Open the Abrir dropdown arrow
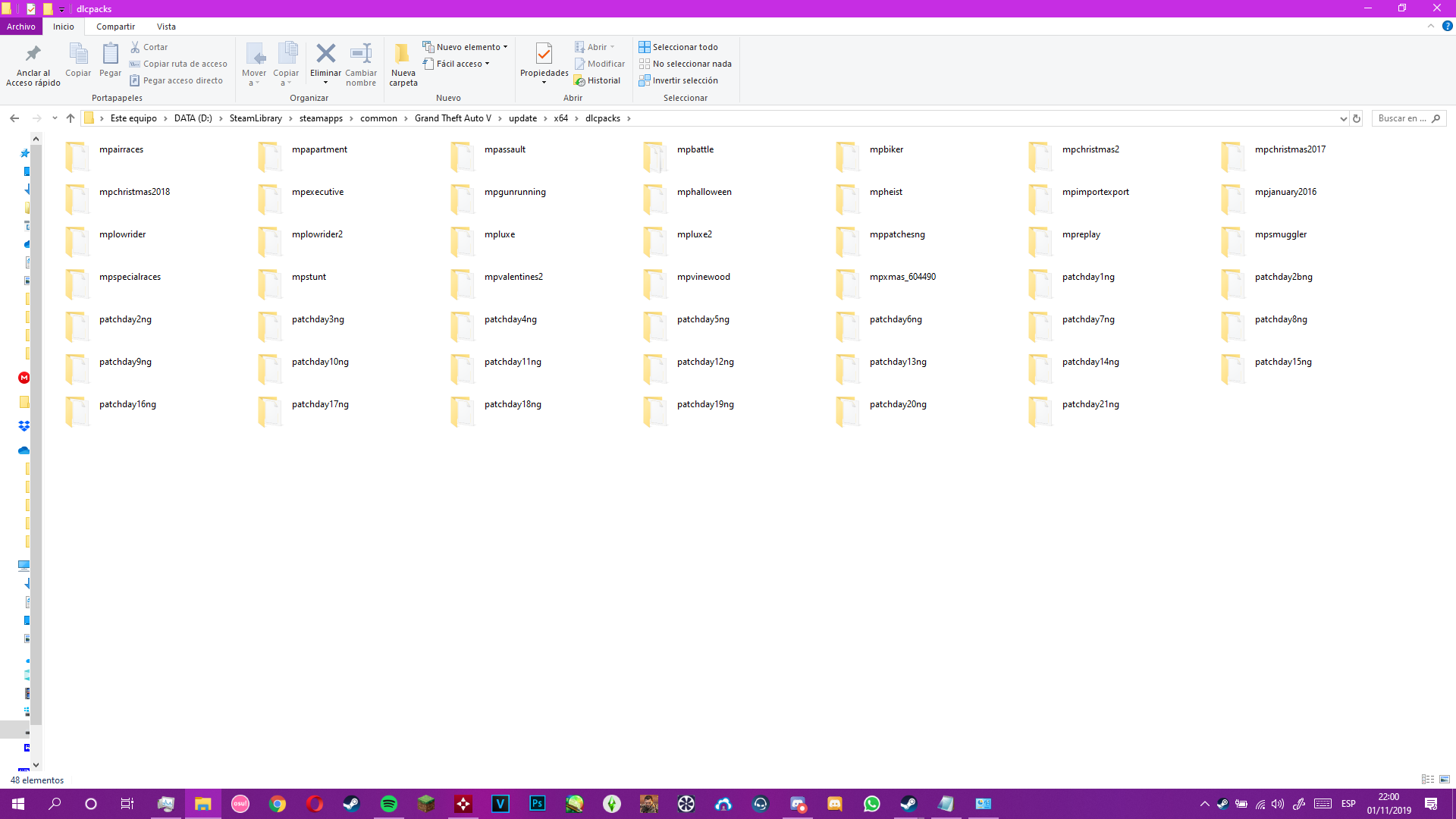1456x819 pixels. point(611,46)
